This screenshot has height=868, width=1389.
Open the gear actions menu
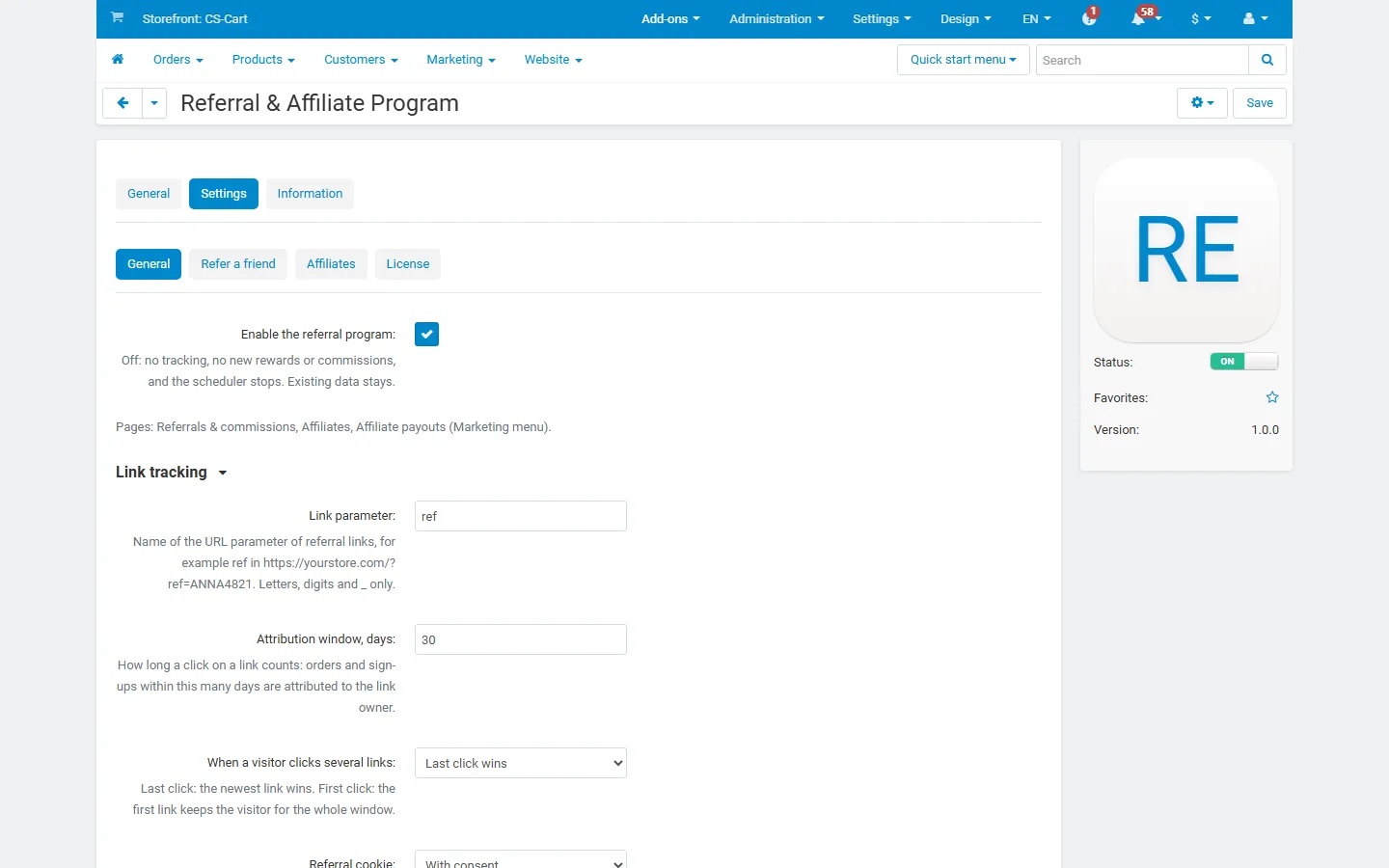coord(1202,103)
